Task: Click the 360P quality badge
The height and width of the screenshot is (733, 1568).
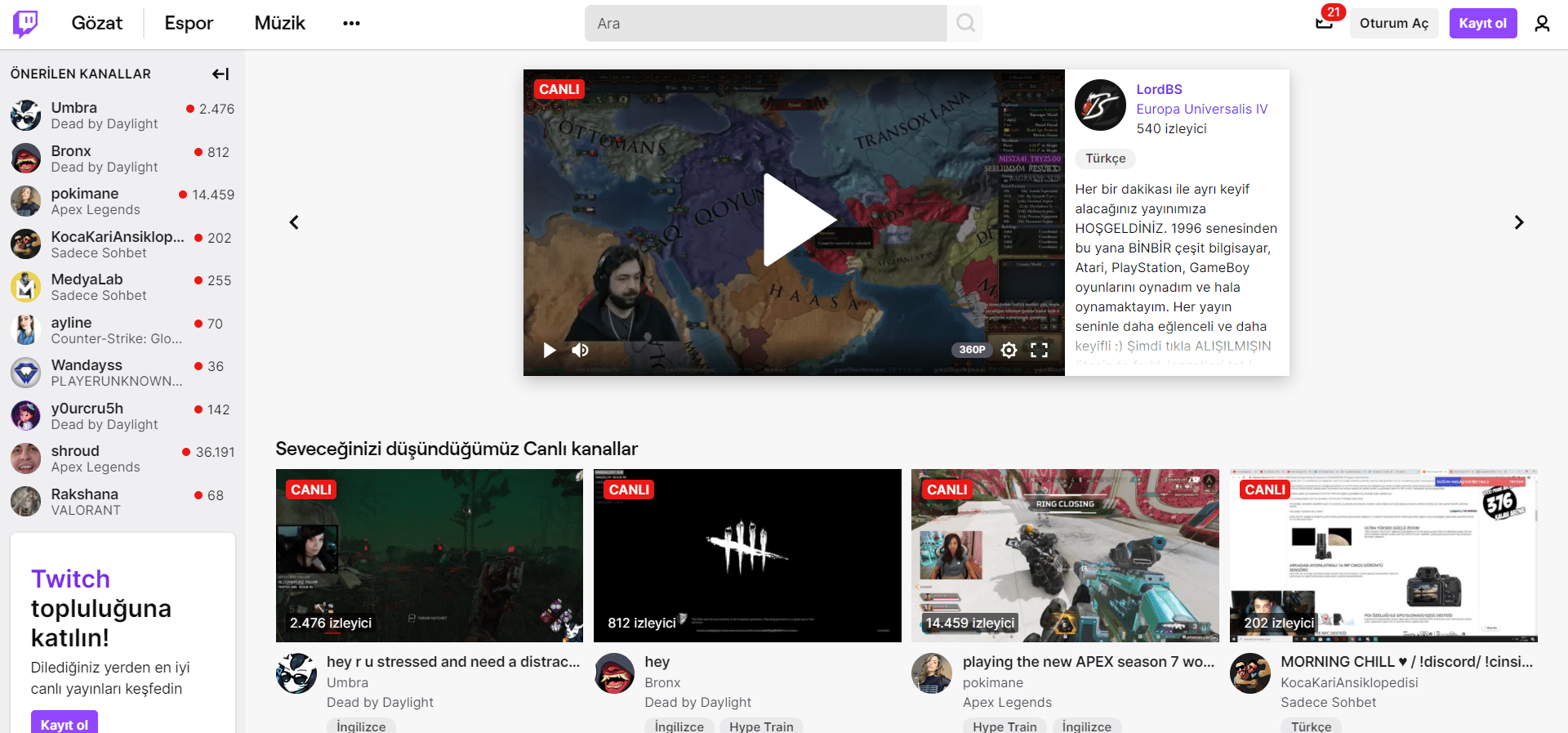Action: pos(972,350)
